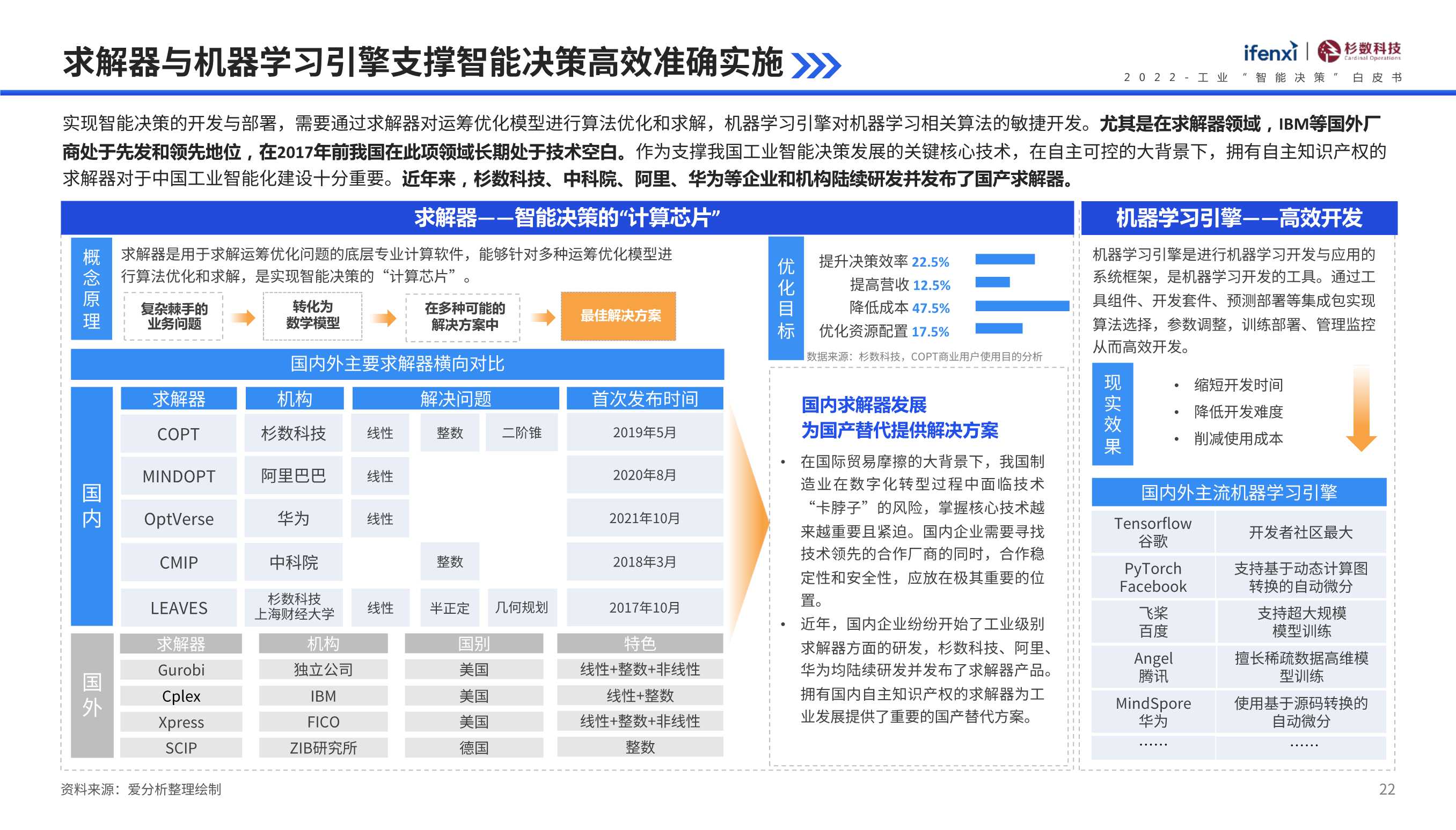
Task: Click the Cplex solver cell
Action: coord(181,696)
